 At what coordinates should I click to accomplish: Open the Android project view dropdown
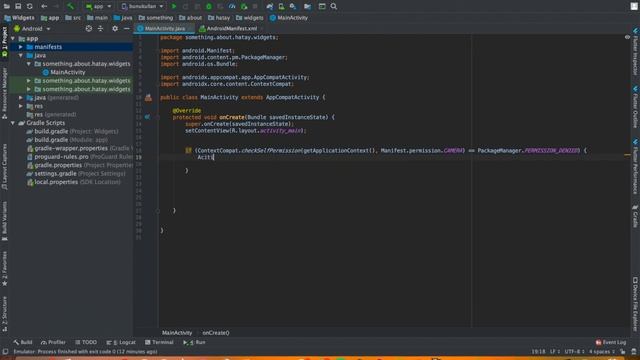32,29
